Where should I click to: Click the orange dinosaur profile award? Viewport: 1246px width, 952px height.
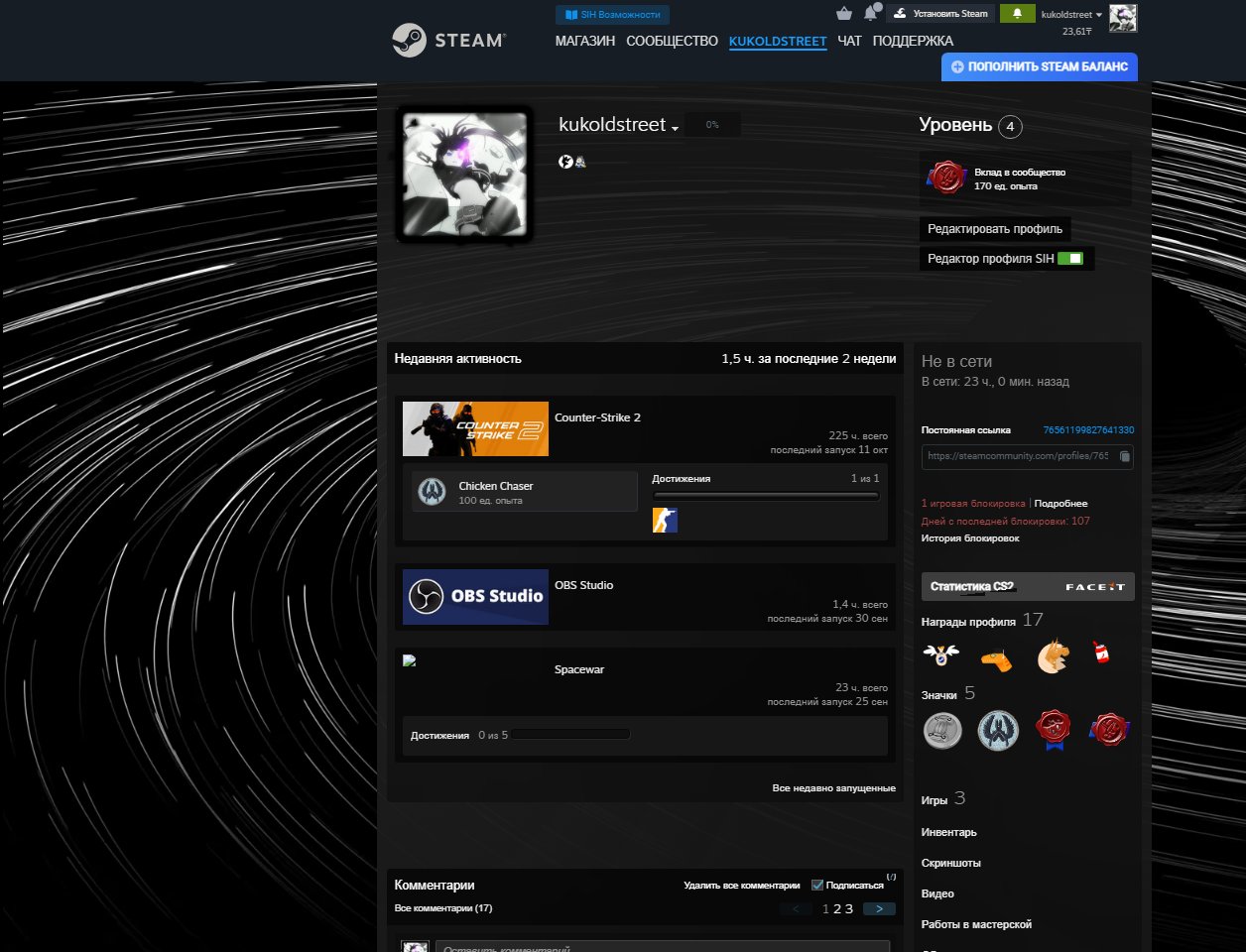tap(1053, 655)
